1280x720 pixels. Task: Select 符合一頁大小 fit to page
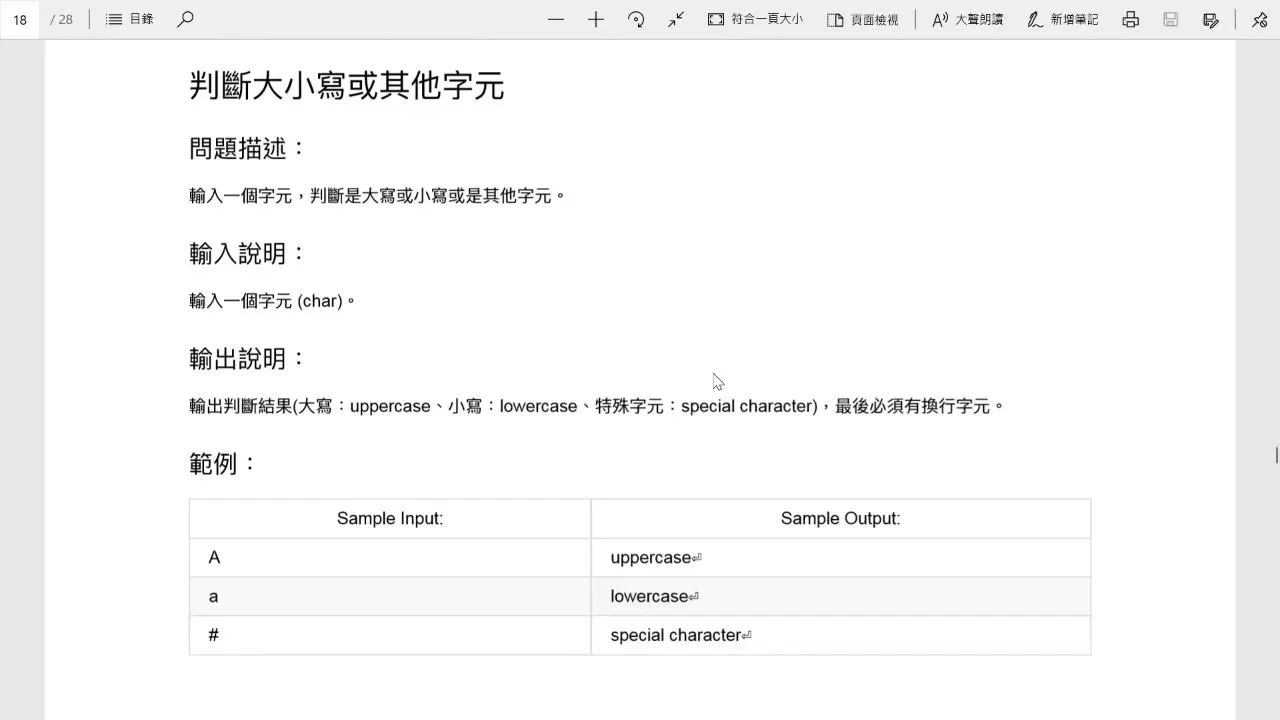(755, 19)
